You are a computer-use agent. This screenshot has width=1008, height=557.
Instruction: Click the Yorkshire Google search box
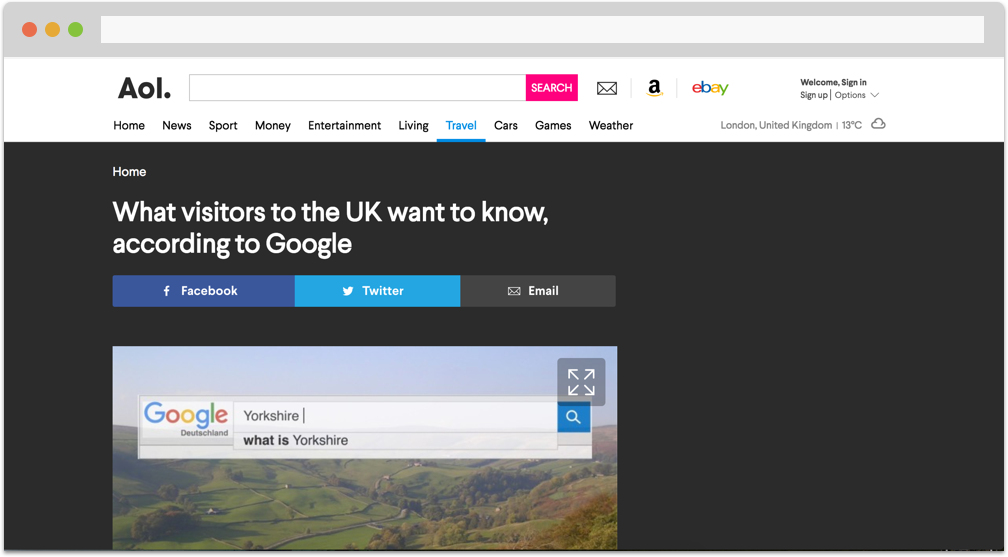tap(395, 416)
